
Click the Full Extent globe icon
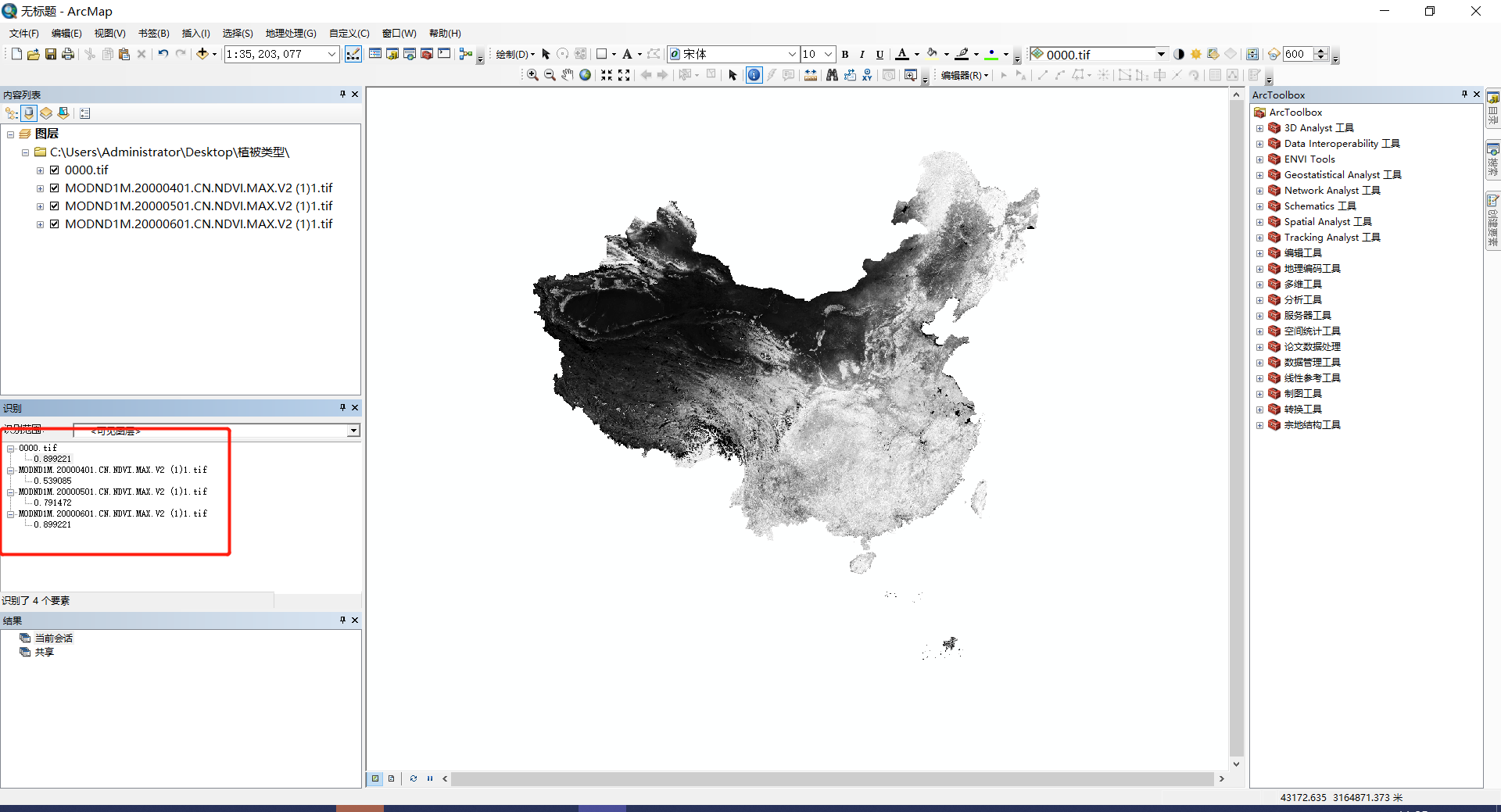[x=585, y=75]
